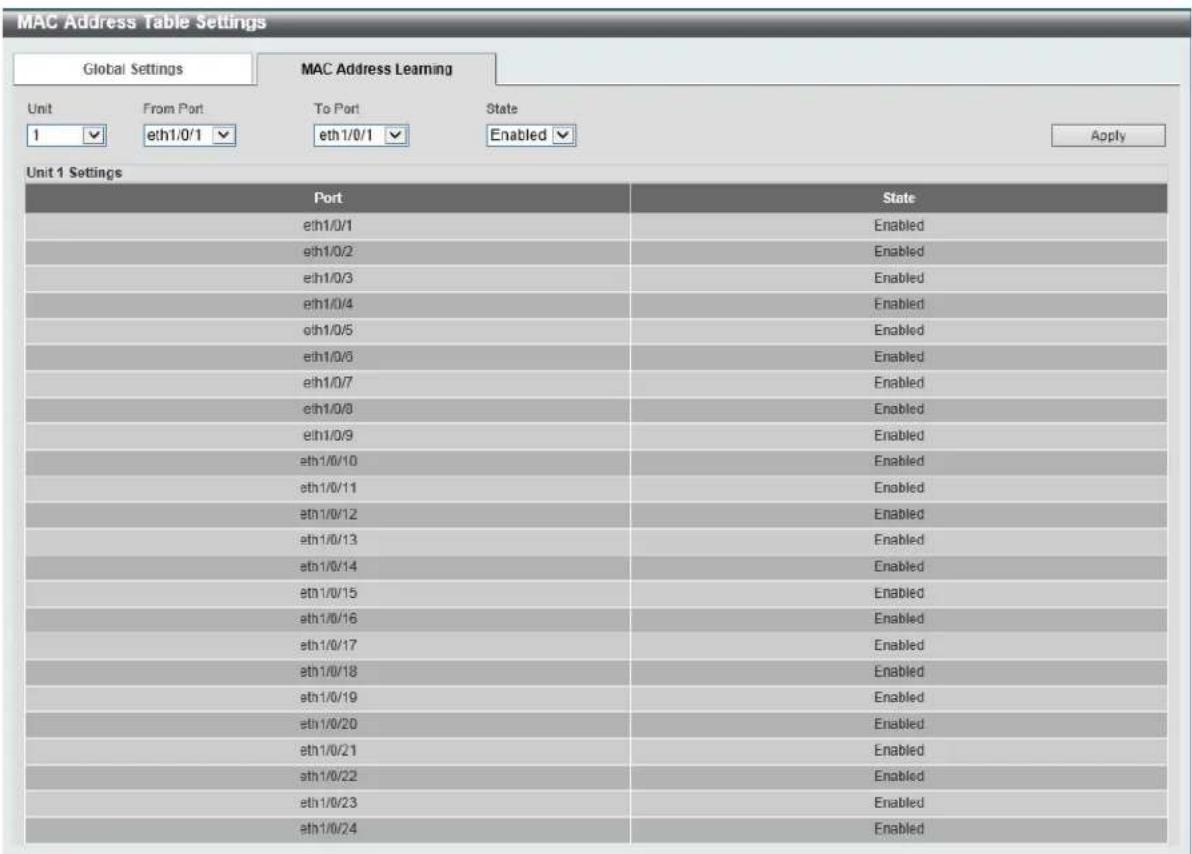Select the eth1/0/2 port cell
Viewport: 1192px width, 854px height.
328,252
